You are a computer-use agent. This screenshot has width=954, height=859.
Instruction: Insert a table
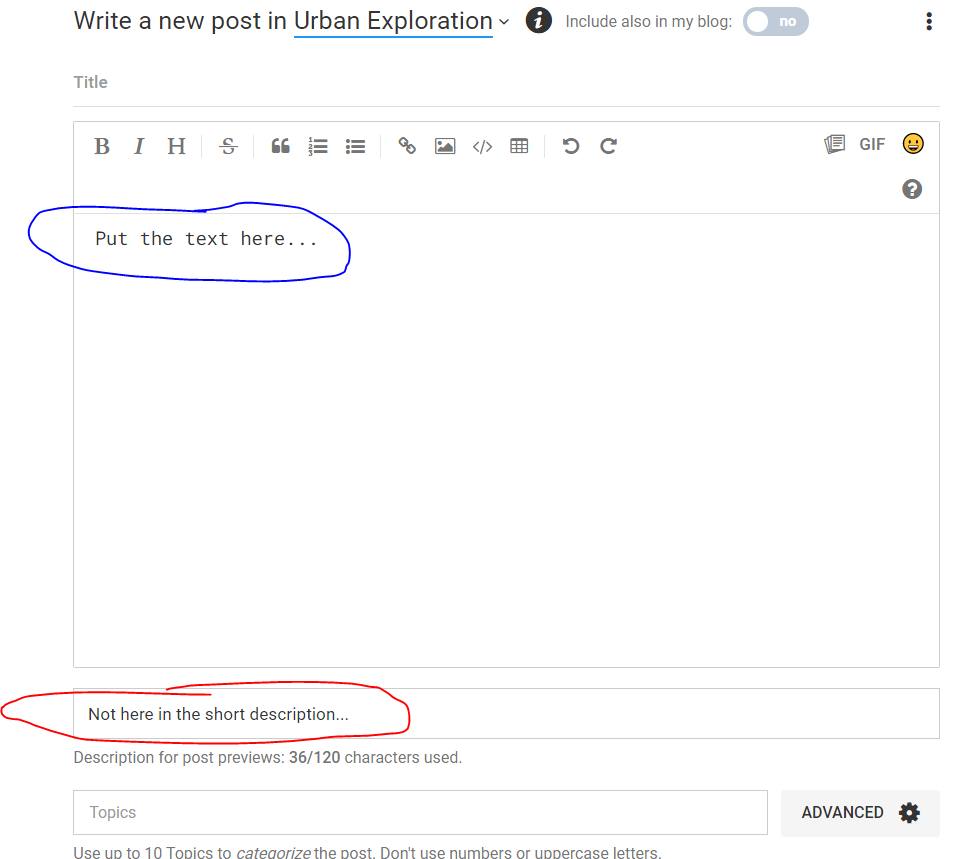point(519,146)
